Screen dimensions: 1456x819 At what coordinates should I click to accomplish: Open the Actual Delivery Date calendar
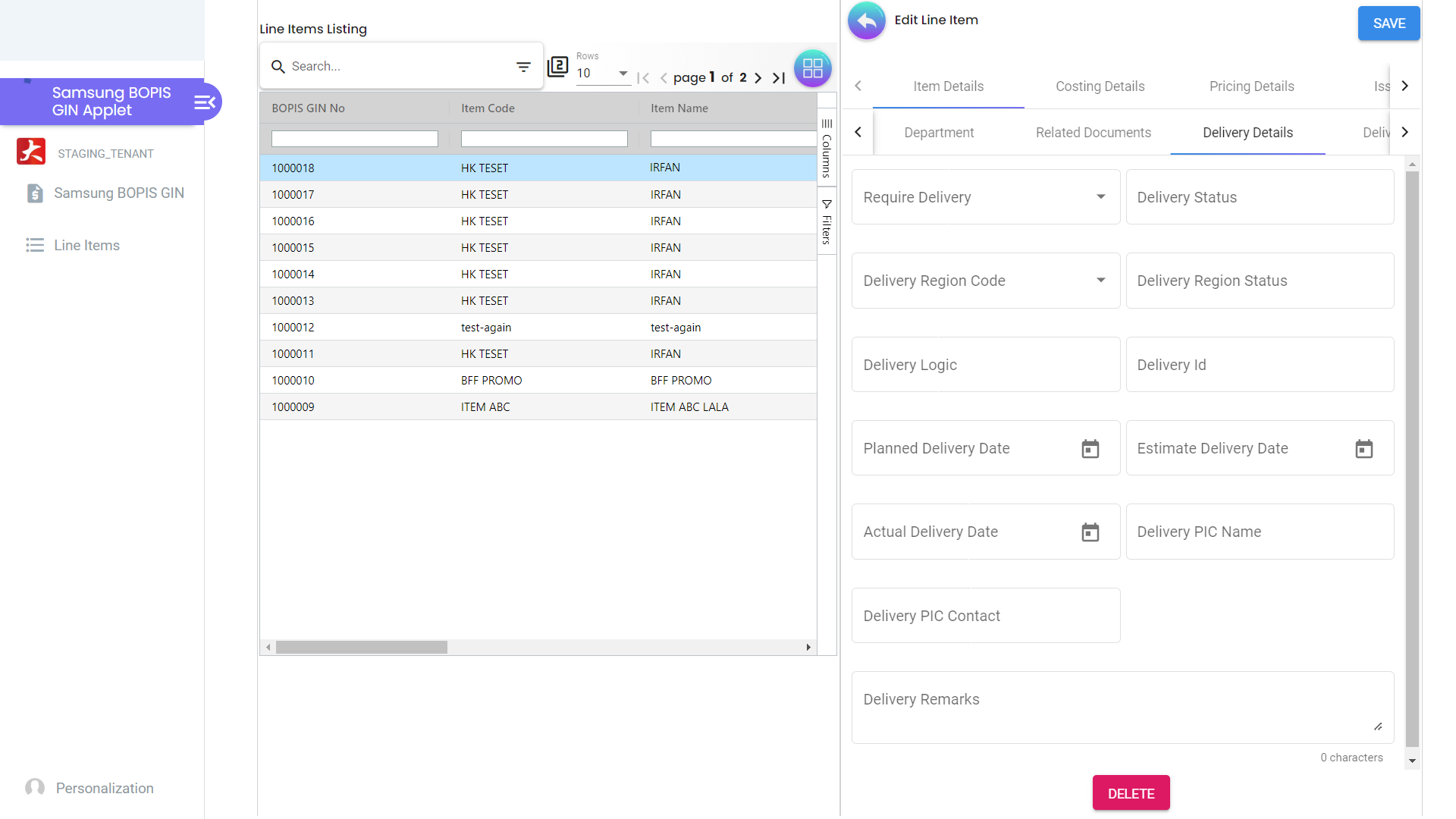click(1090, 532)
